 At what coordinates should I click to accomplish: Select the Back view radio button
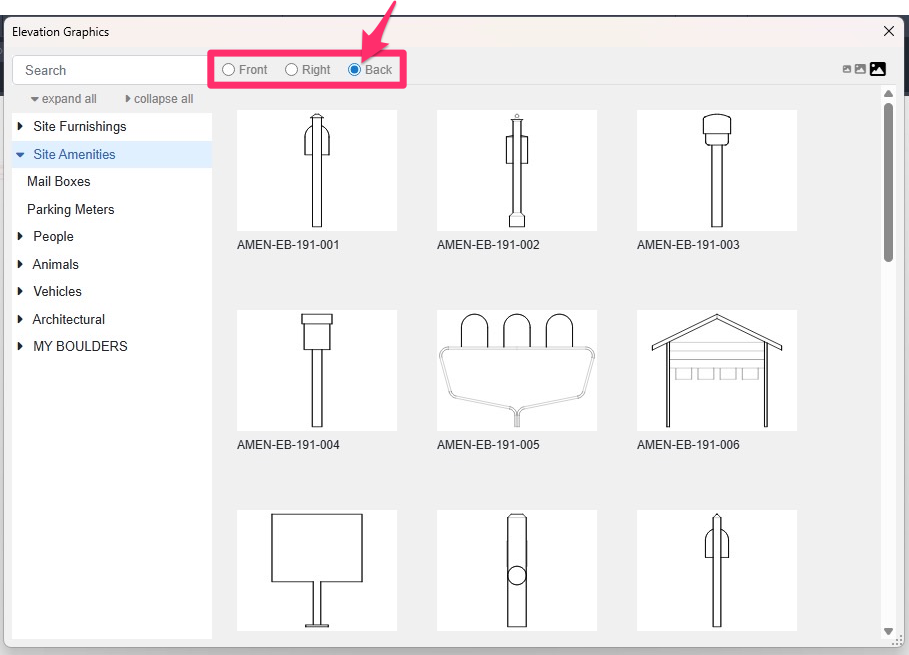tap(353, 69)
